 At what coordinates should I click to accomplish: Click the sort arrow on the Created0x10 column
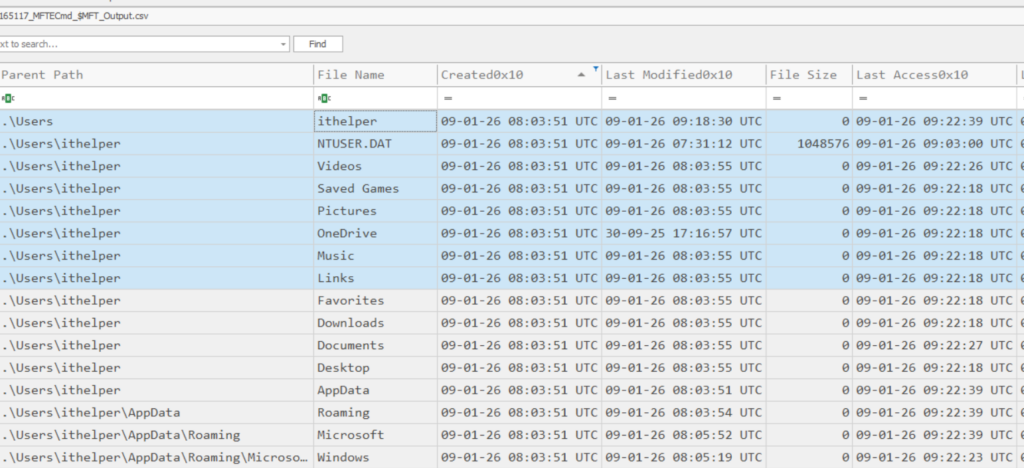[x=582, y=75]
